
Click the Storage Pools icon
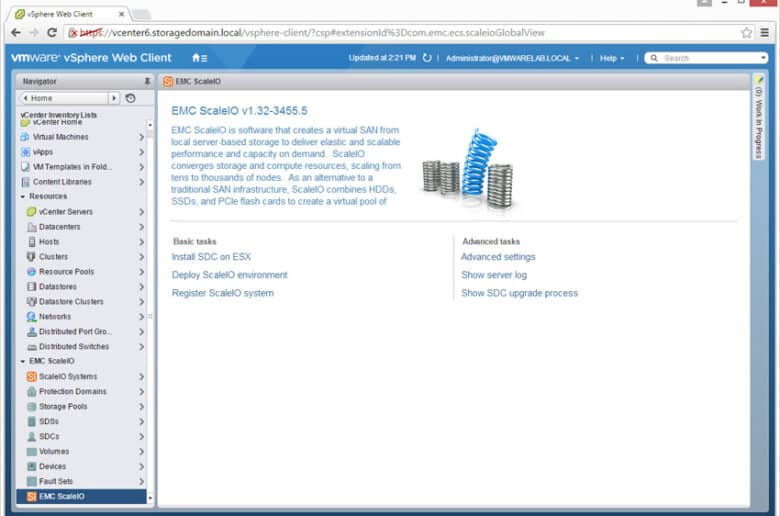click(x=31, y=406)
